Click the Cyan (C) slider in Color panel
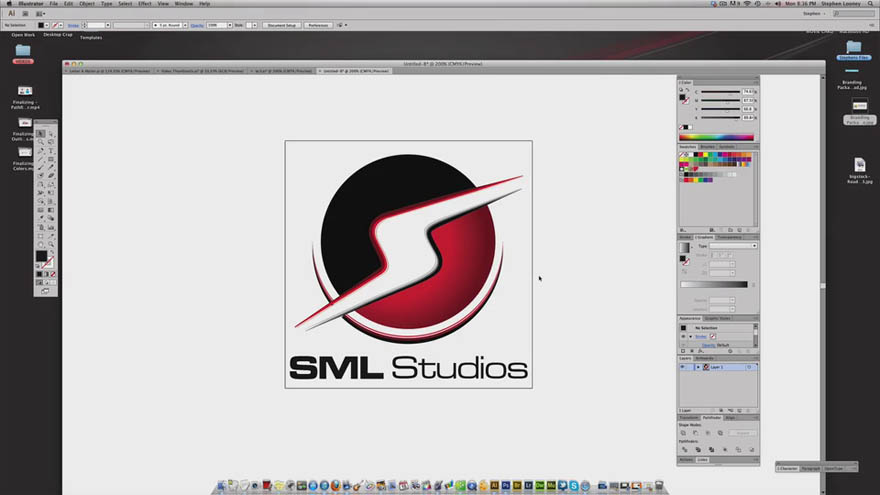Viewport: 880px width, 495px height. 721,91
